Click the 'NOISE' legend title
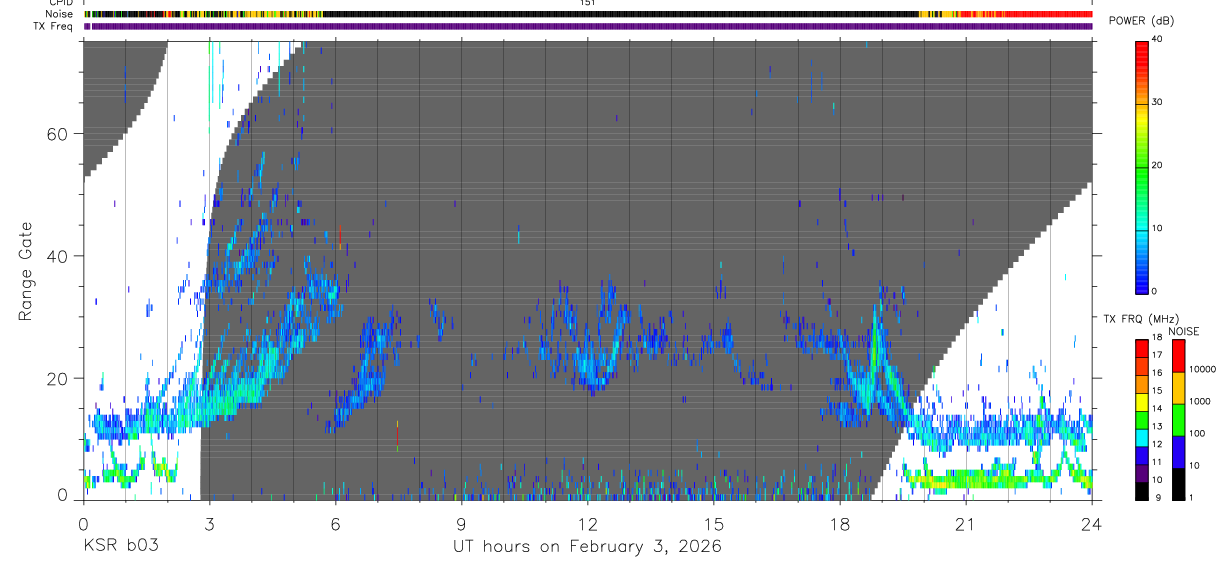This screenshot has height=567, width=1228. (1184, 331)
